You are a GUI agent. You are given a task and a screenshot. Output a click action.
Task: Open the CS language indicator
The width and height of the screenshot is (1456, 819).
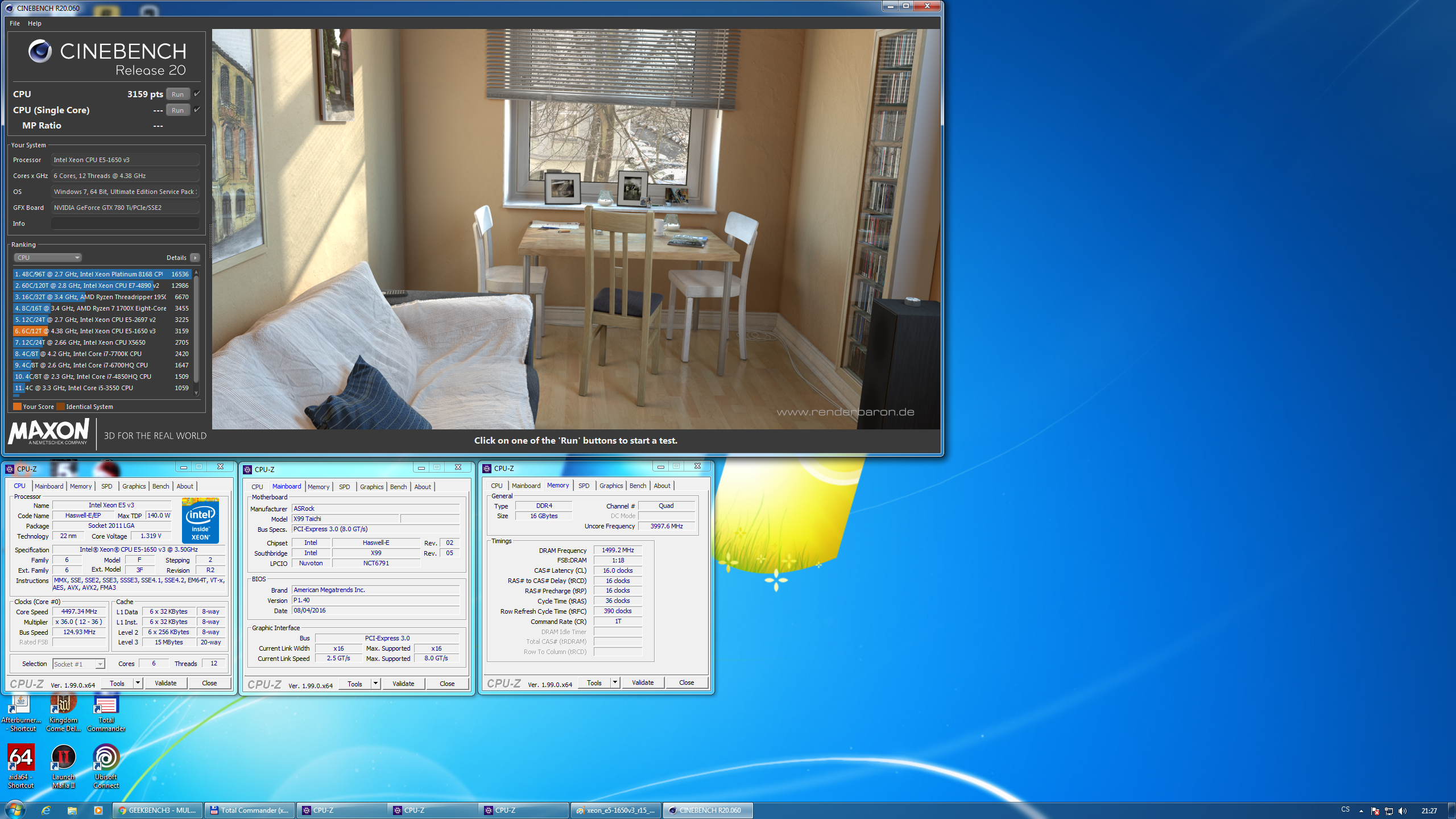click(1345, 809)
